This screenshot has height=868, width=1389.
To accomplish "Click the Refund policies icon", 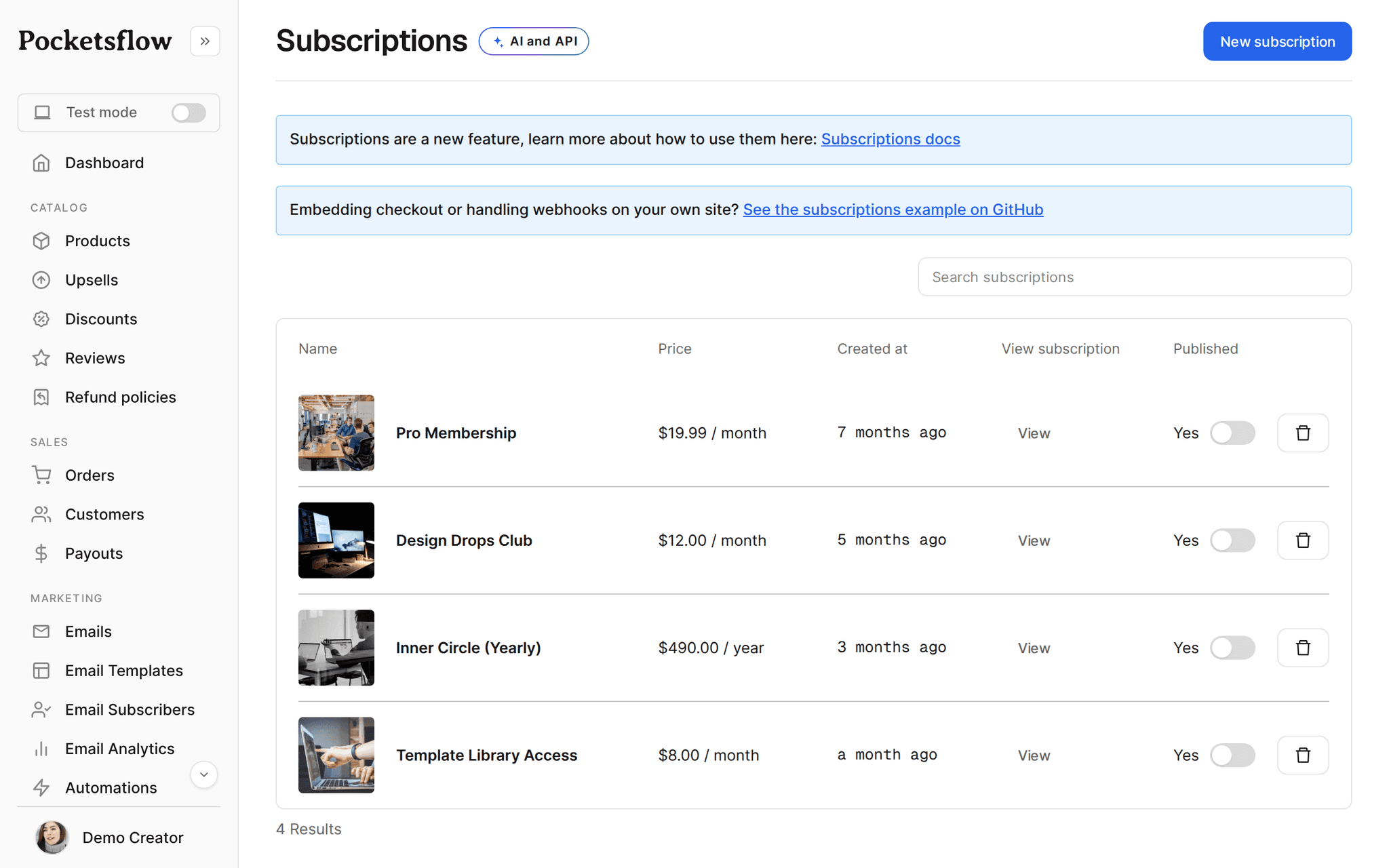I will click(x=41, y=397).
